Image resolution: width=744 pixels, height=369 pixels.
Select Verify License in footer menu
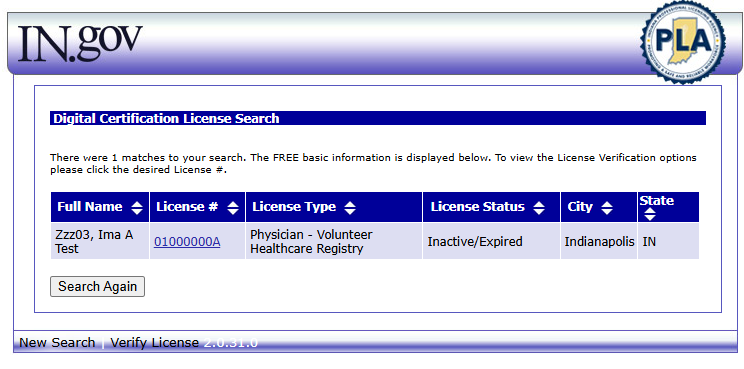pos(155,342)
